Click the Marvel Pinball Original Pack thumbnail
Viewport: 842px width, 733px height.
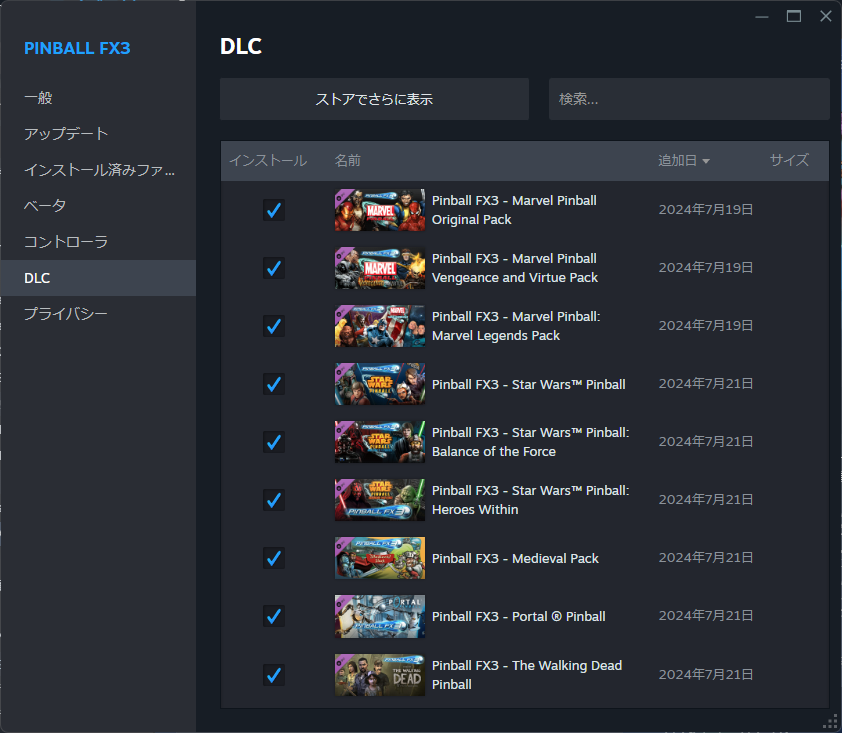click(379, 210)
